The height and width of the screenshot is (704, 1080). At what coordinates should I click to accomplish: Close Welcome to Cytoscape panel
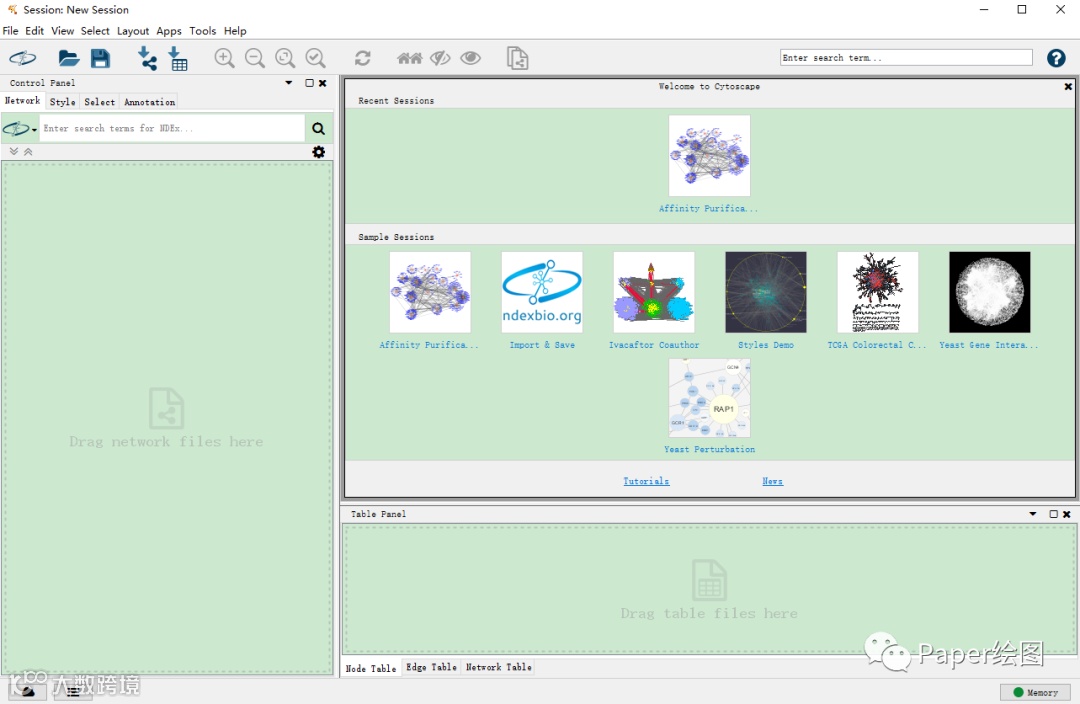coord(1068,87)
